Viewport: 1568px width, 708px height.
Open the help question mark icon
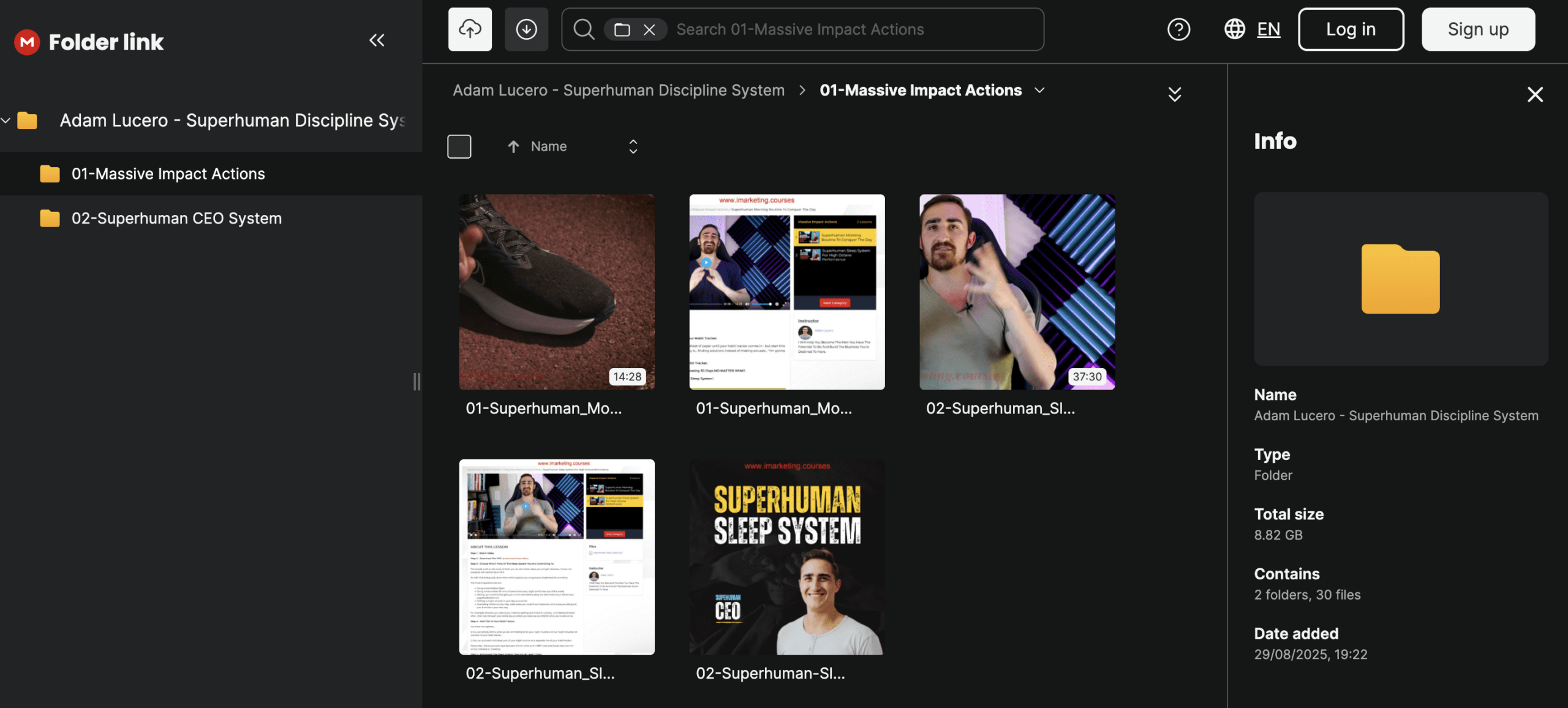[1178, 29]
